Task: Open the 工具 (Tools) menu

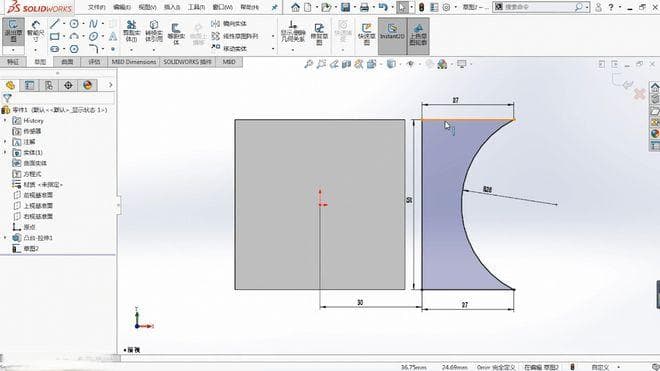Action: (x=196, y=7)
